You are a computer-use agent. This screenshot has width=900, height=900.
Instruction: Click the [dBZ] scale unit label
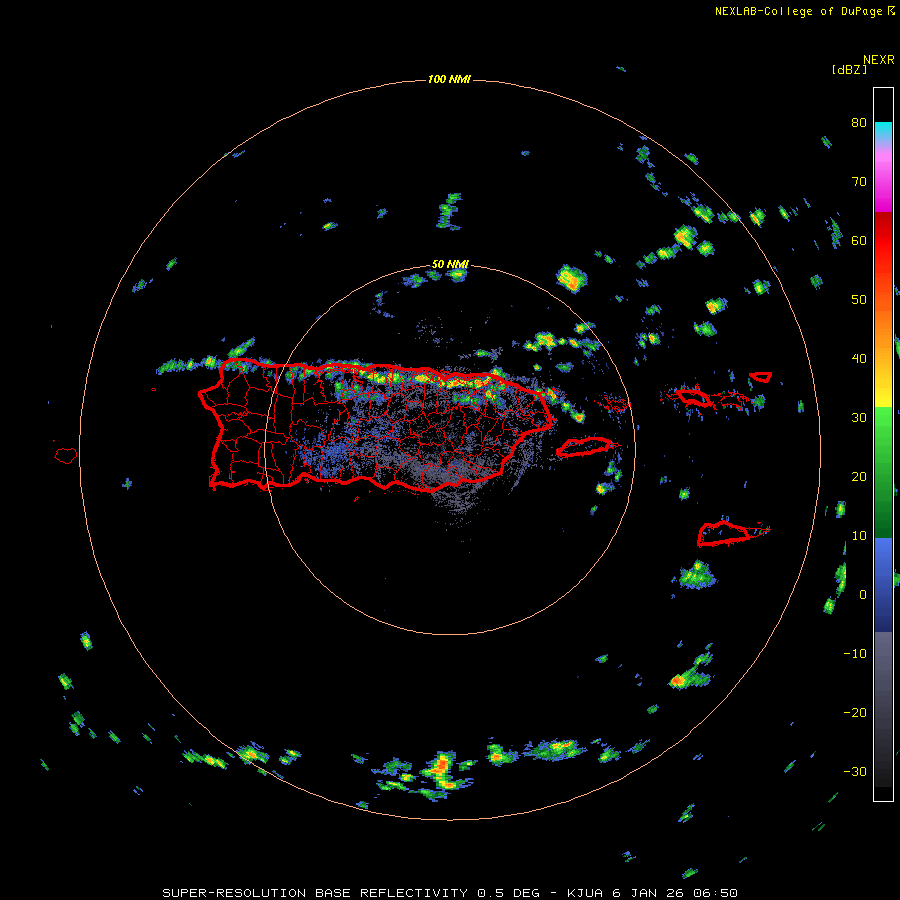[849, 70]
